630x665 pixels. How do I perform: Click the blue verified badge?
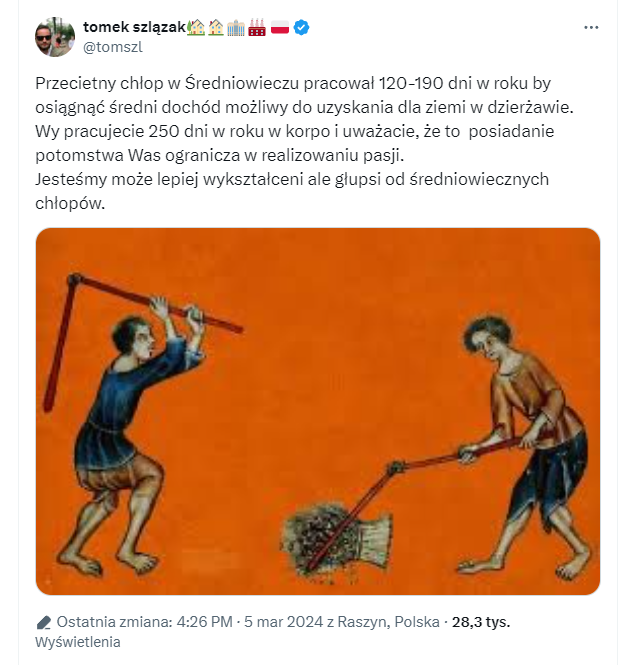(302, 28)
